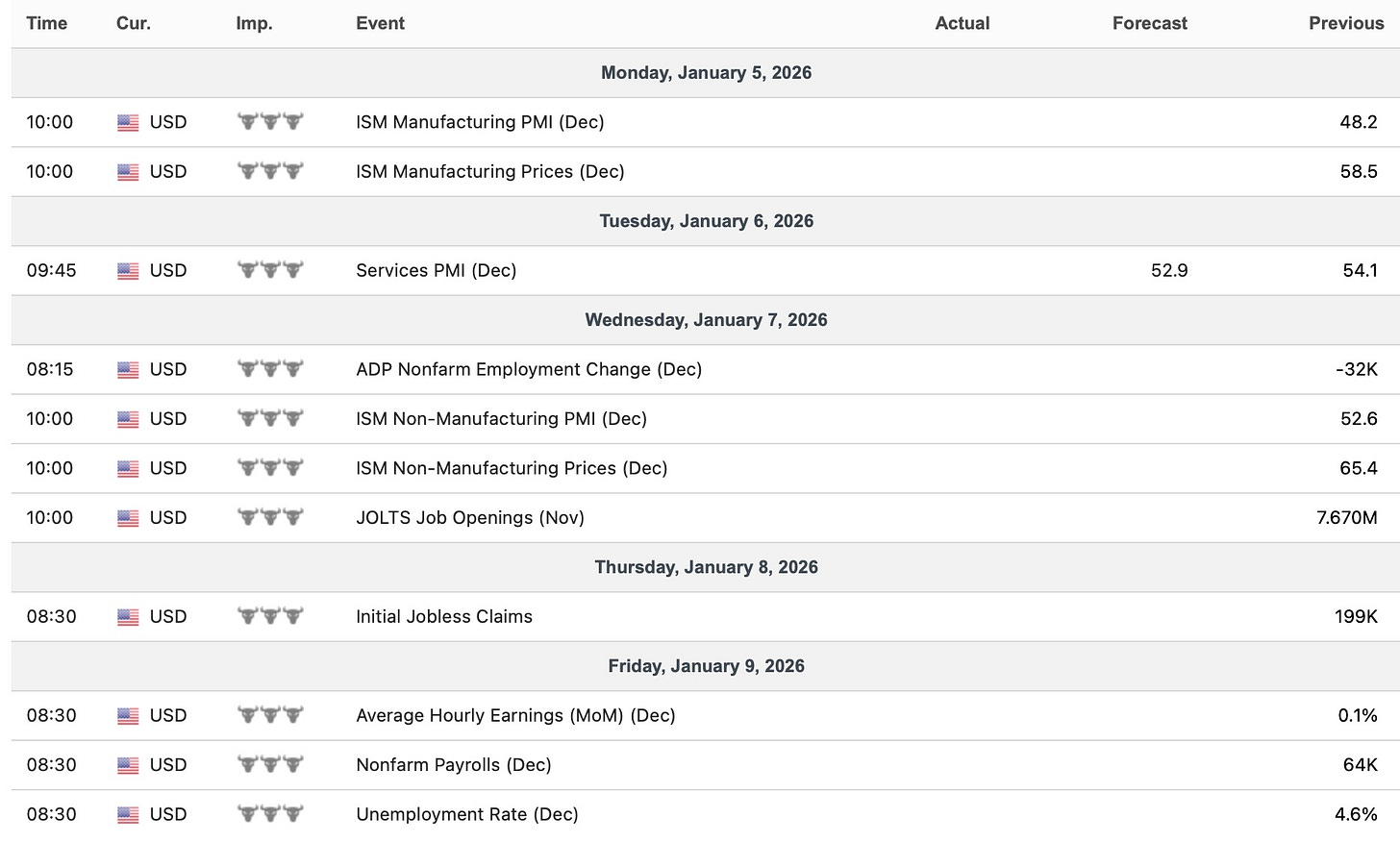This screenshot has width=1400, height=867.
Task: Click importance bull icons for ISM Non-Manufacturing PMI
Action: [270, 418]
